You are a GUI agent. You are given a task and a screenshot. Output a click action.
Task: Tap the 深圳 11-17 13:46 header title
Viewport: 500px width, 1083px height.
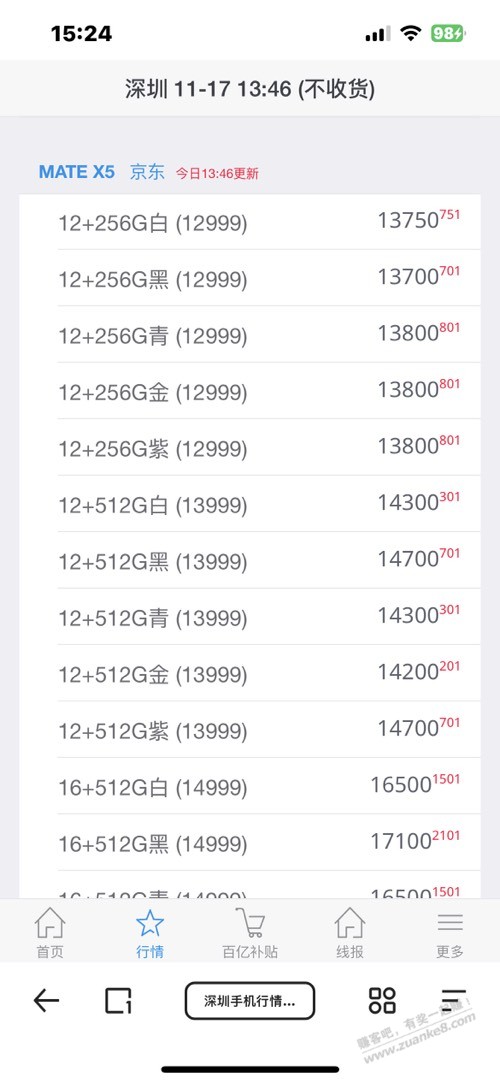click(250, 88)
